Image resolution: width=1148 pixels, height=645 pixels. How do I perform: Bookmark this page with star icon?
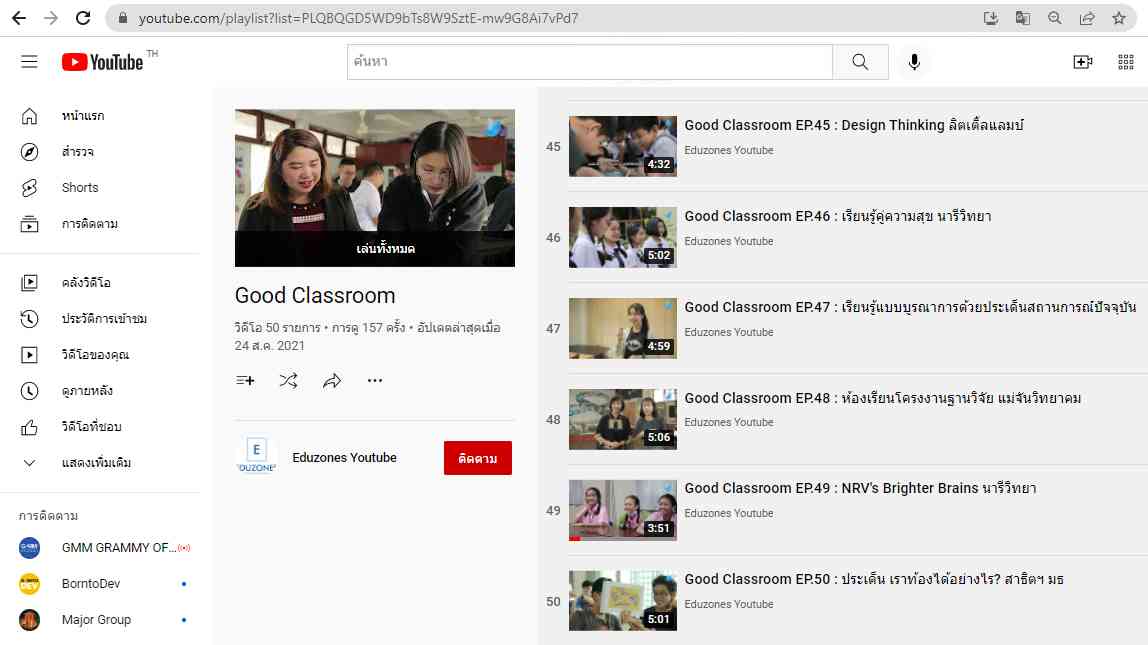tap(1119, 18)
